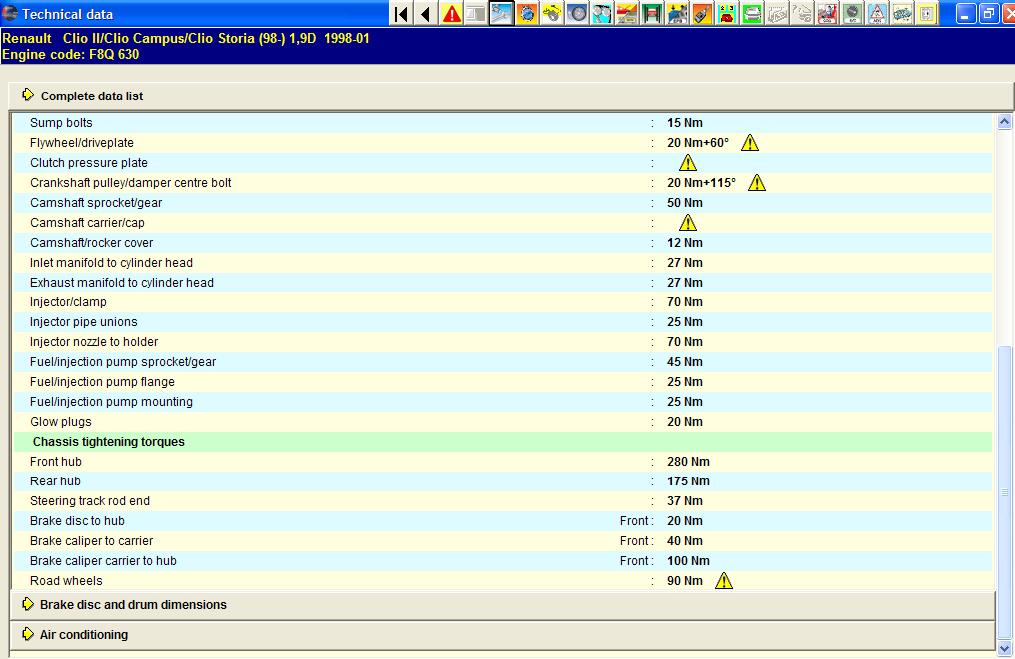Open the key fob toolbar icon
Screen dimensions: 1015x659
tap(702, 14)
